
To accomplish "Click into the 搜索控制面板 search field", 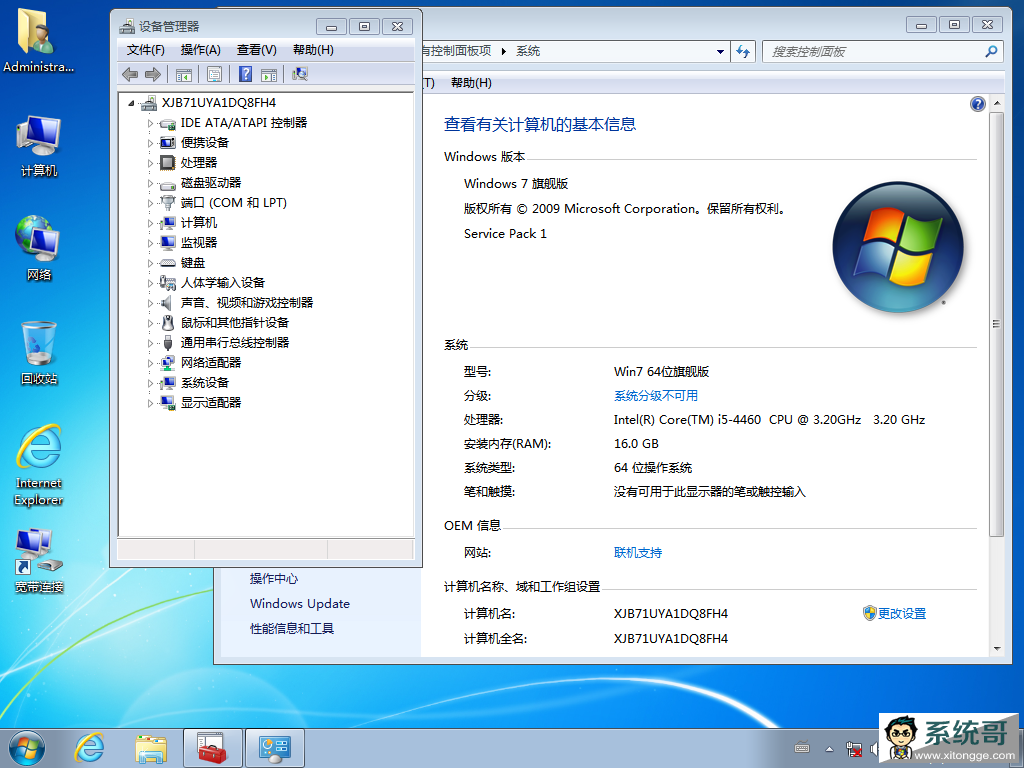I will point(874,52).
